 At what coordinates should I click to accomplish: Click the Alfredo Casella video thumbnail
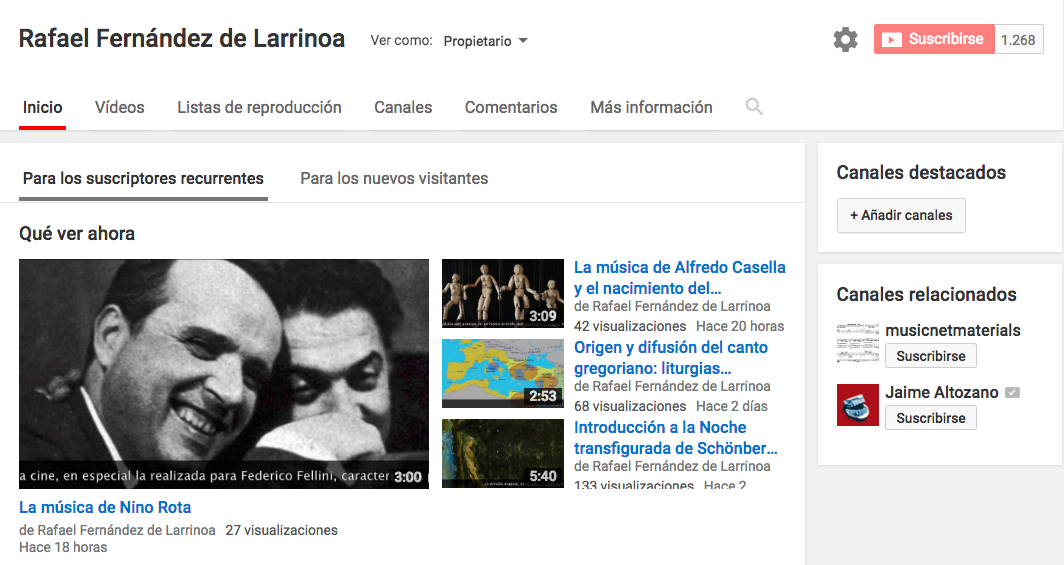[x=503, y=293]
